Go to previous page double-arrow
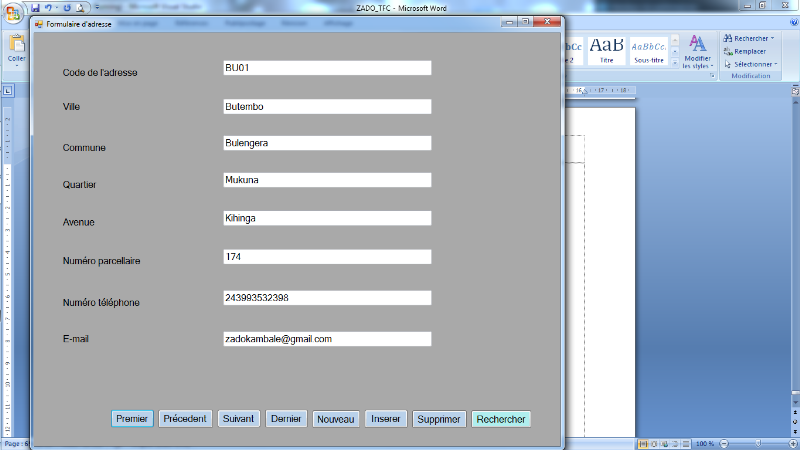800x450 pixels. (x=795, y=412)
